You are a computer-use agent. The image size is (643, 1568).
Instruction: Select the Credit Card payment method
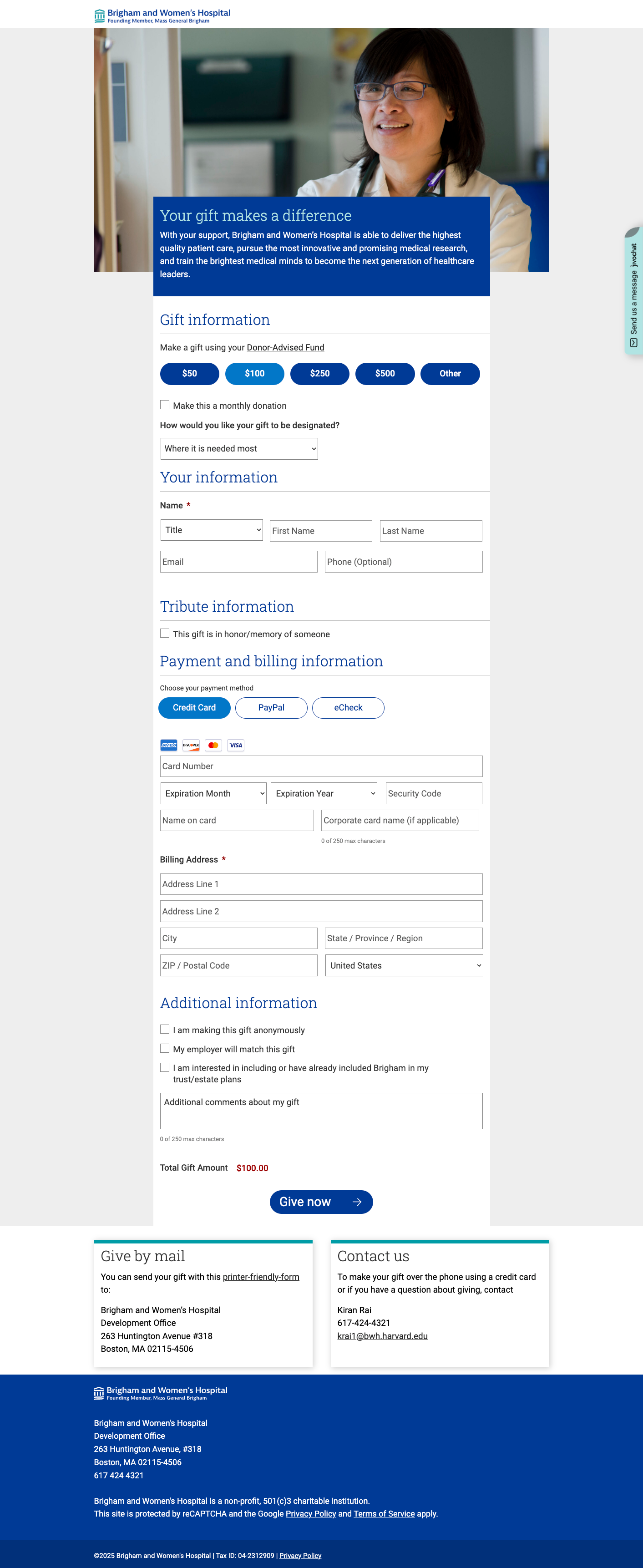(x=195, y=707)
